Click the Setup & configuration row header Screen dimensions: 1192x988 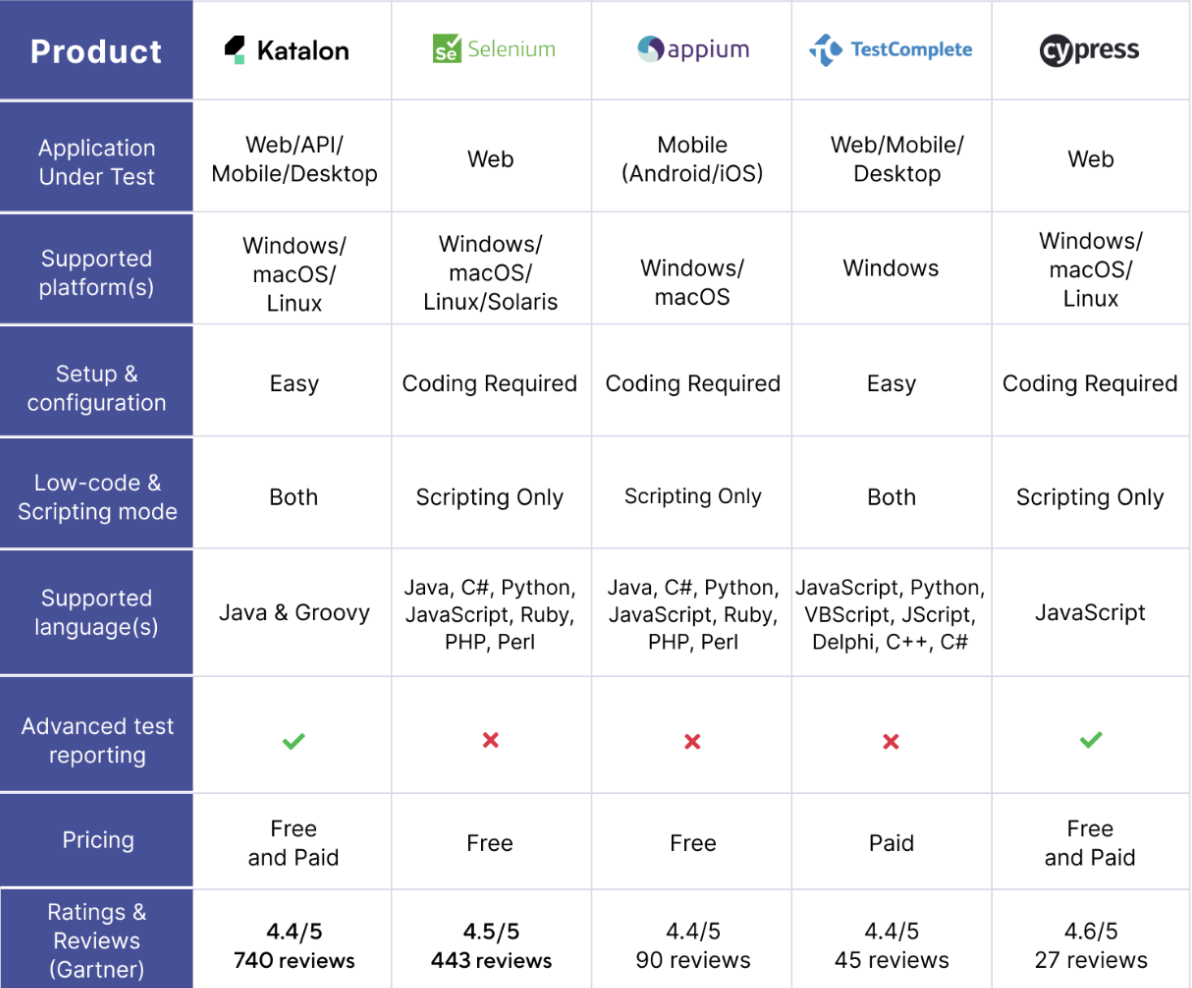[96, 388]
